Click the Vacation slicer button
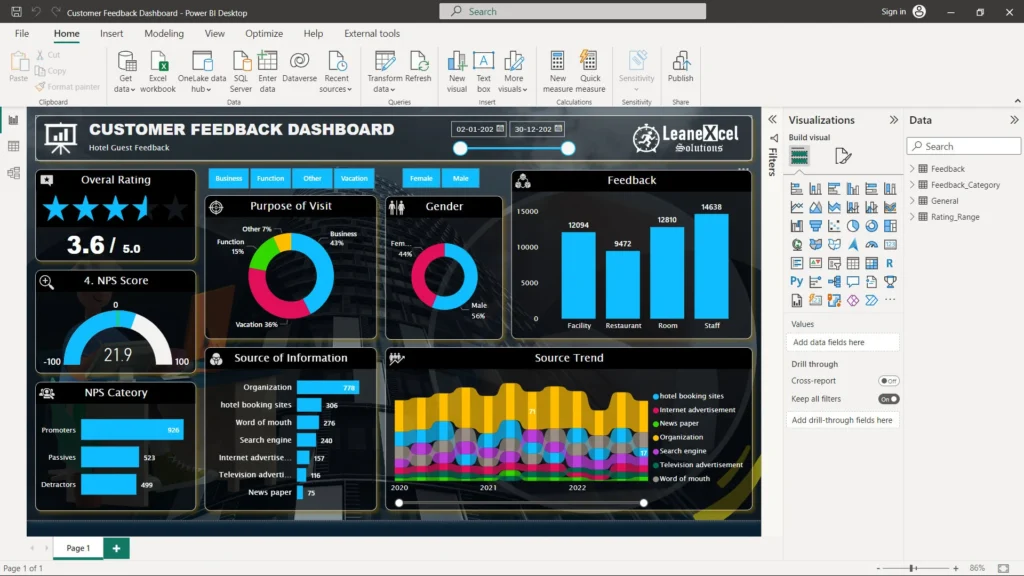The image size is (1024, 576). pyautogui.click(x=354, y=178)
